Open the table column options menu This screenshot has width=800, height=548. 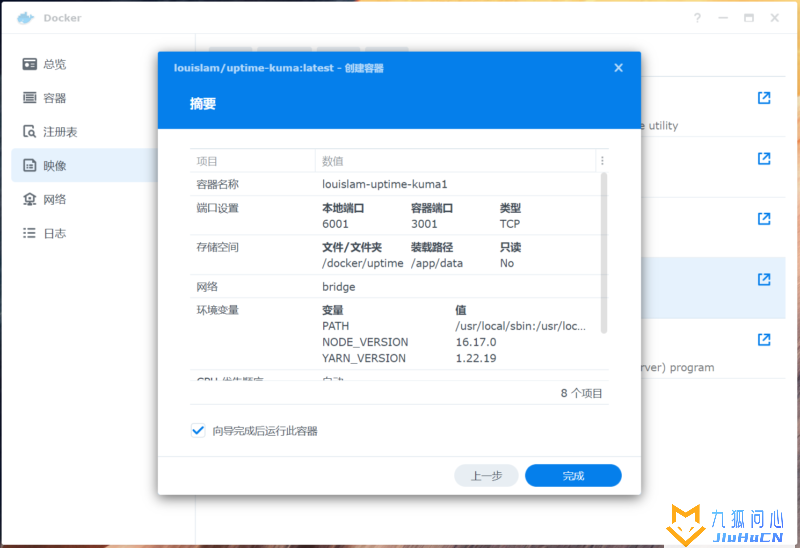pos(602,161)
